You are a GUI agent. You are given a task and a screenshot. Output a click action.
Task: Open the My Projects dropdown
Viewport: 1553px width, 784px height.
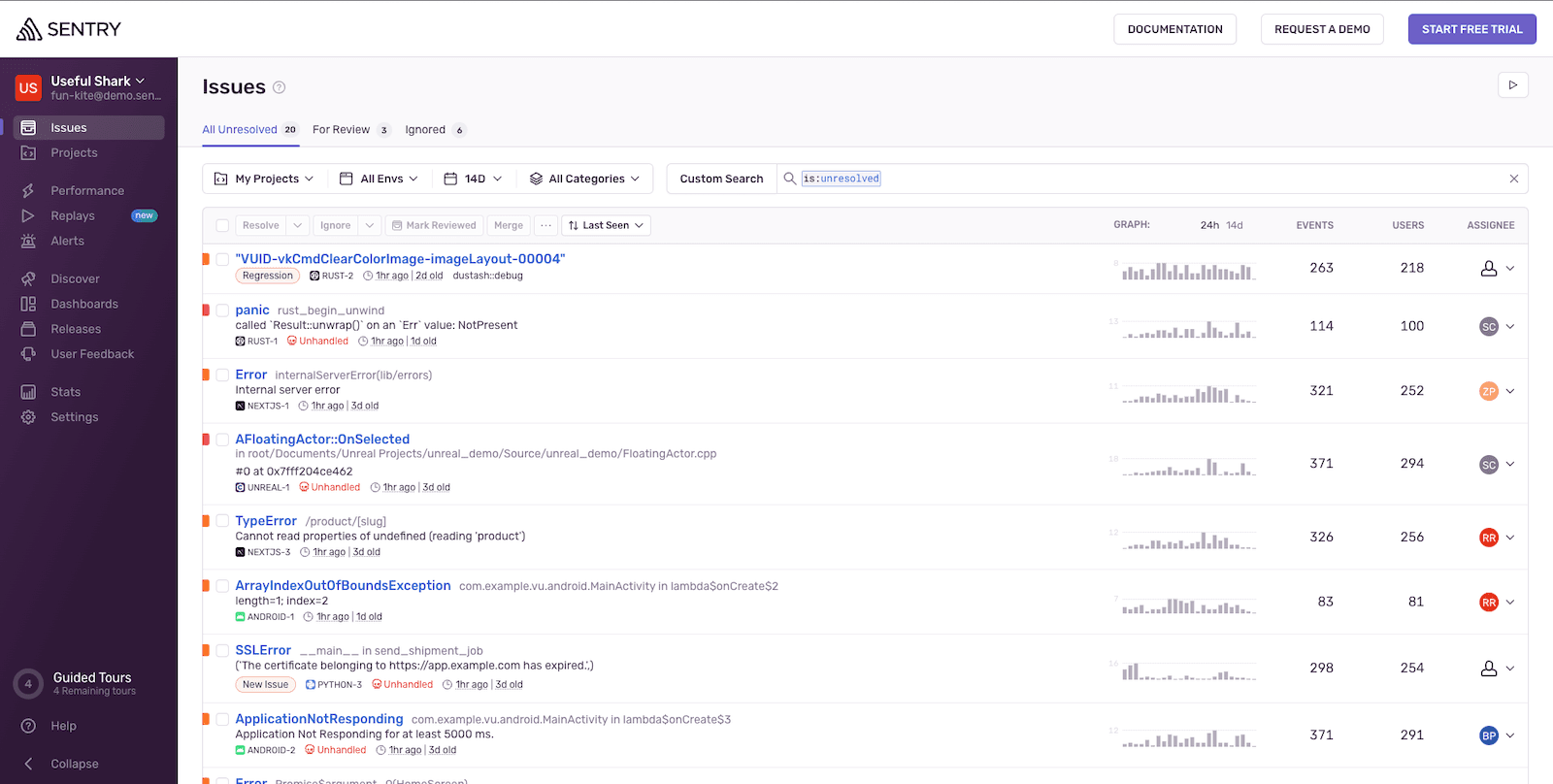tap(264, 180)
